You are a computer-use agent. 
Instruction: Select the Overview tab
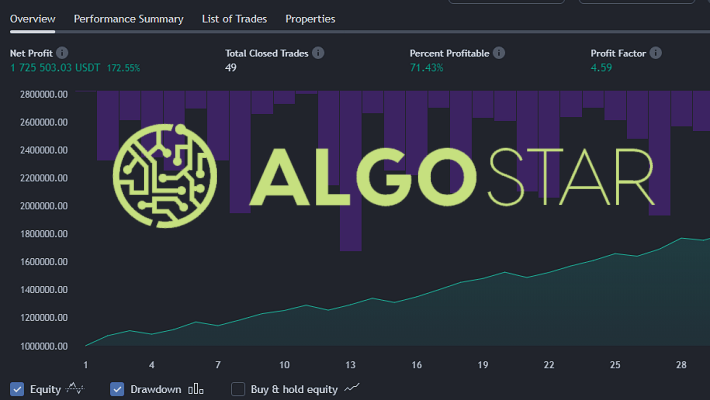pyautogui.click(x=33, y=19)
